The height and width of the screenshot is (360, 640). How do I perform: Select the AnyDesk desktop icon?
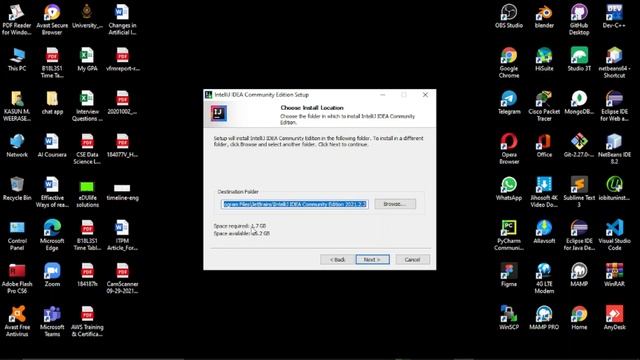click(614, 318)
